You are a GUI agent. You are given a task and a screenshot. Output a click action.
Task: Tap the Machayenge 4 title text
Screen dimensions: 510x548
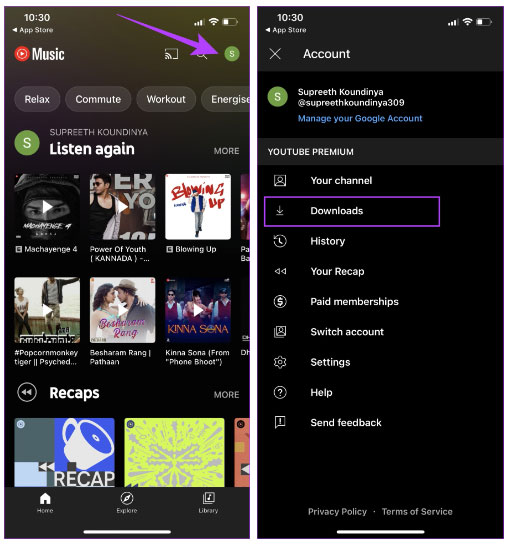click(51, 249)
